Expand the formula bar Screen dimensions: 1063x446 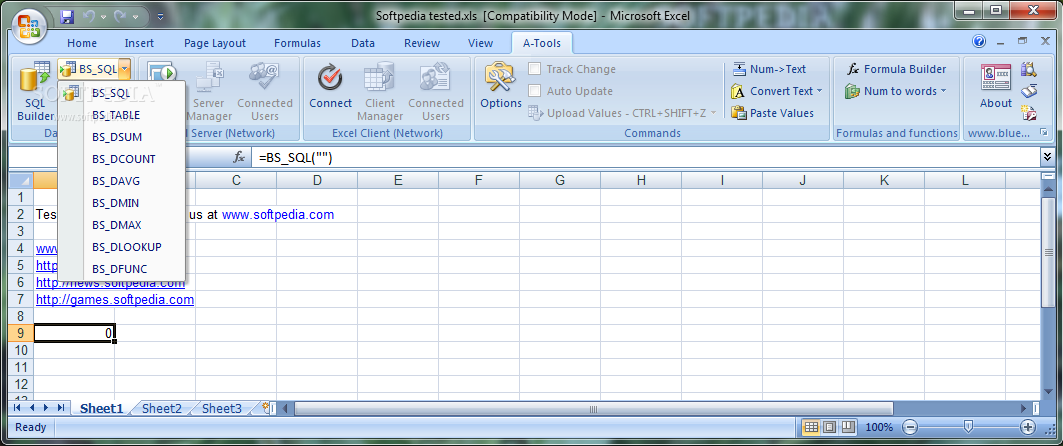tap(1048, 157)
